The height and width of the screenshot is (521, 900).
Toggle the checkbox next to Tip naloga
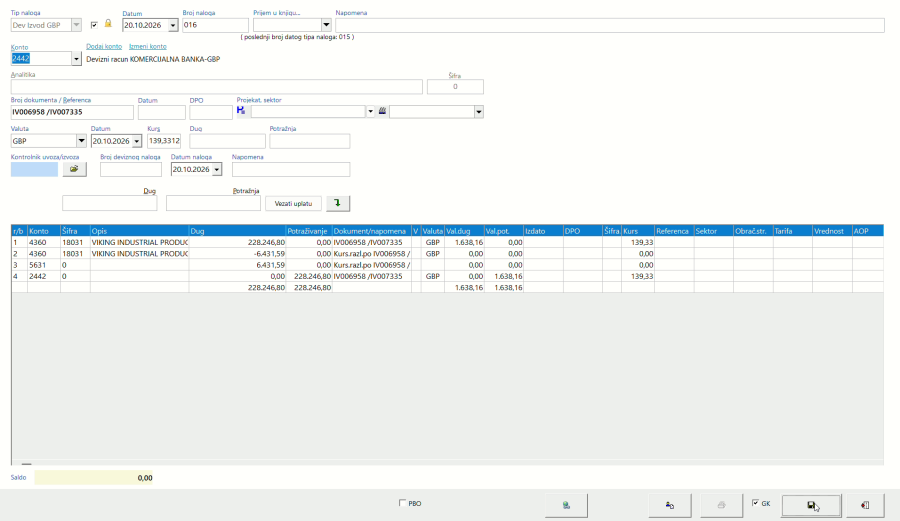pyautogui.click(x=94, y=25)
